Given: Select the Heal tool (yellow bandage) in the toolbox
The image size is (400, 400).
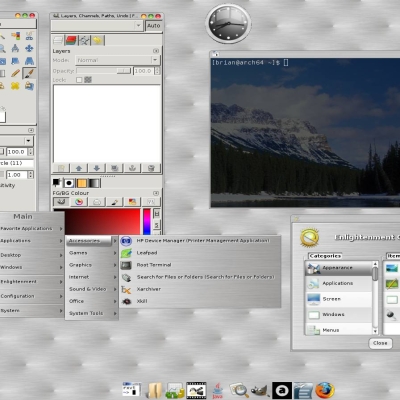Looking at the screenshot, I should click(15, 86).
